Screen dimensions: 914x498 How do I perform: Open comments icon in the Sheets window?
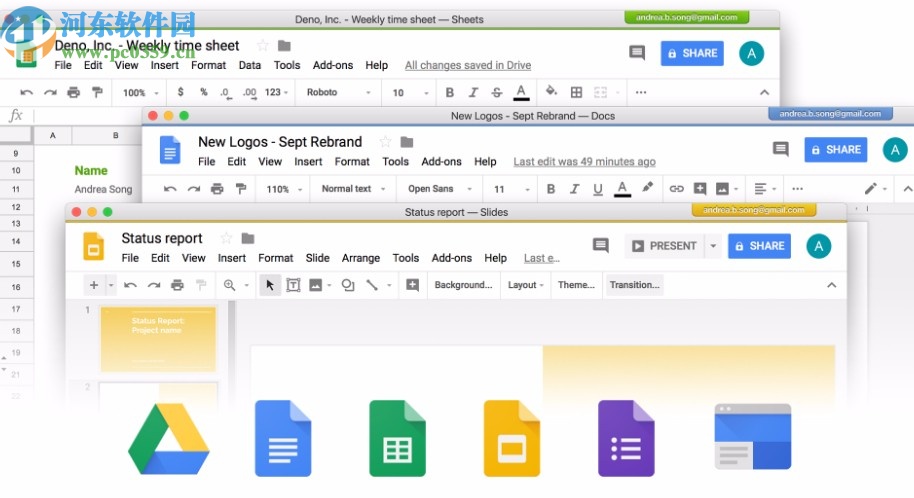(x=637, y=53)
